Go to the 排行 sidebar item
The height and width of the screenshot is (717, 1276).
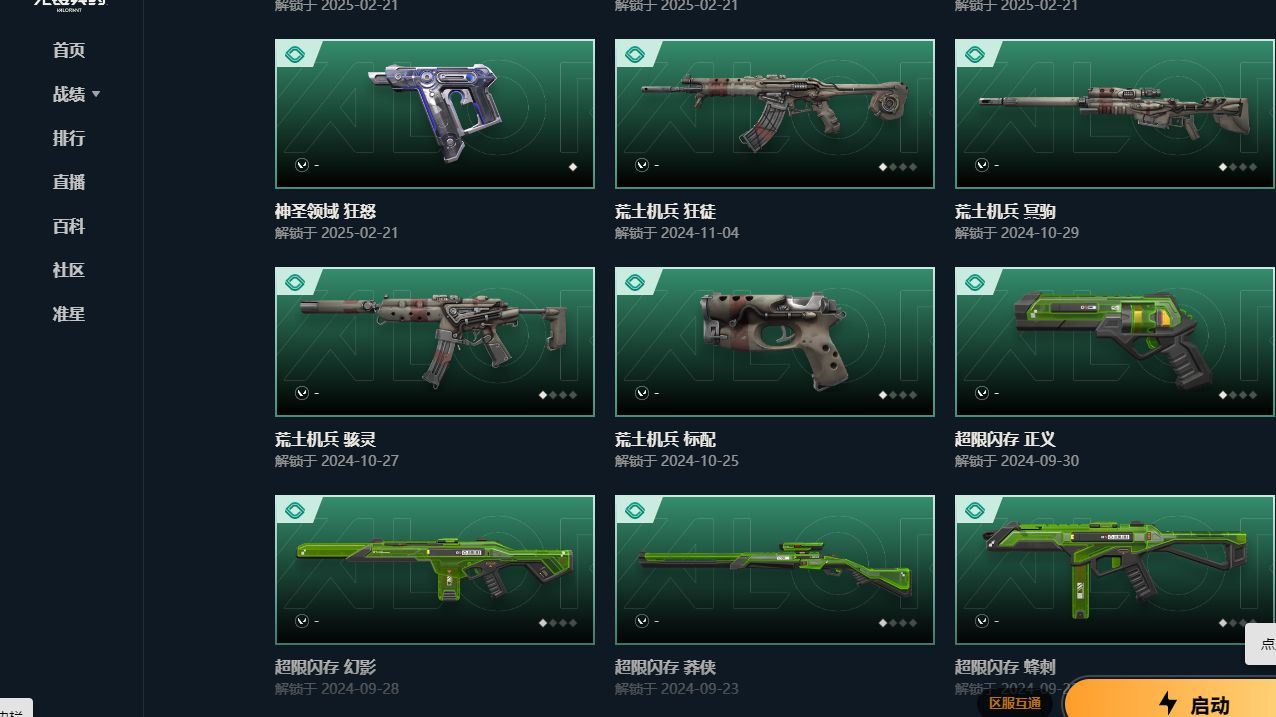[69, 138]
